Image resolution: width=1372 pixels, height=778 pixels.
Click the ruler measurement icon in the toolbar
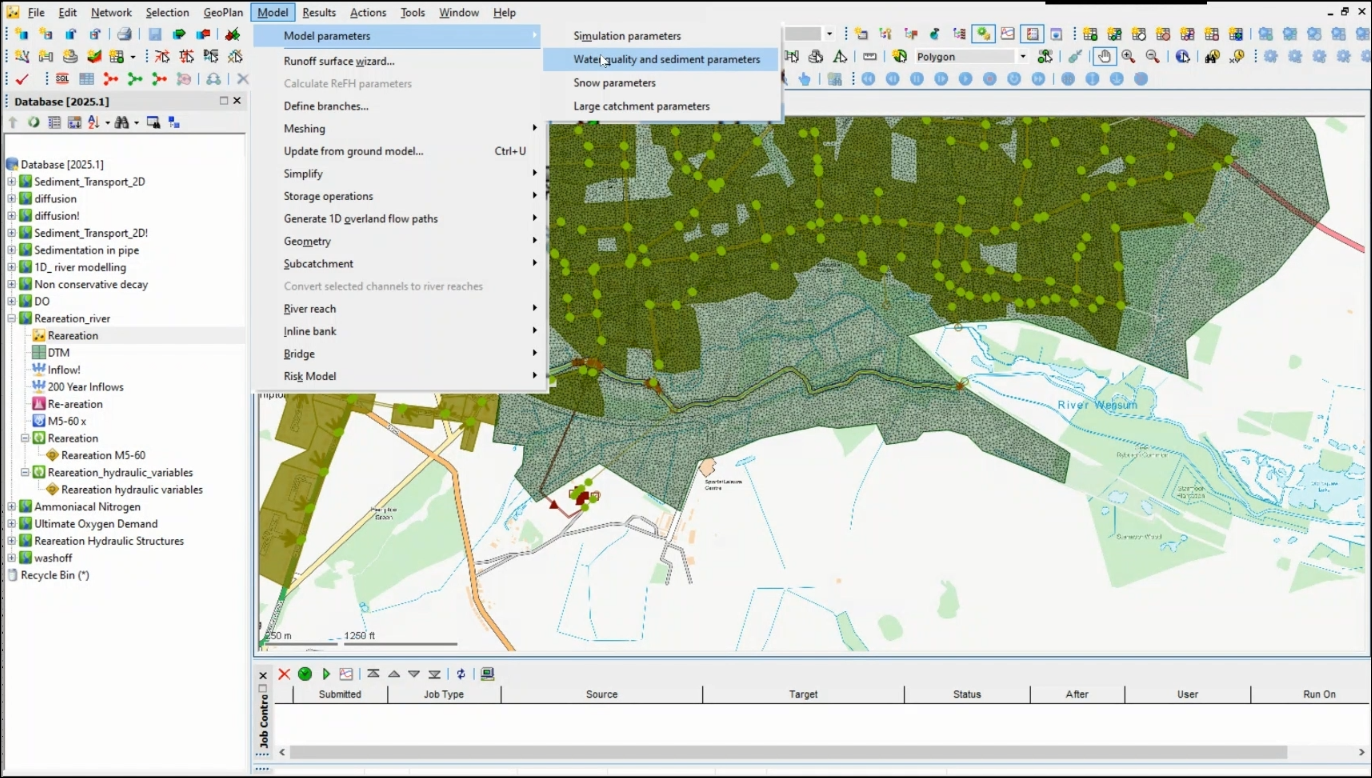point(870,57)
